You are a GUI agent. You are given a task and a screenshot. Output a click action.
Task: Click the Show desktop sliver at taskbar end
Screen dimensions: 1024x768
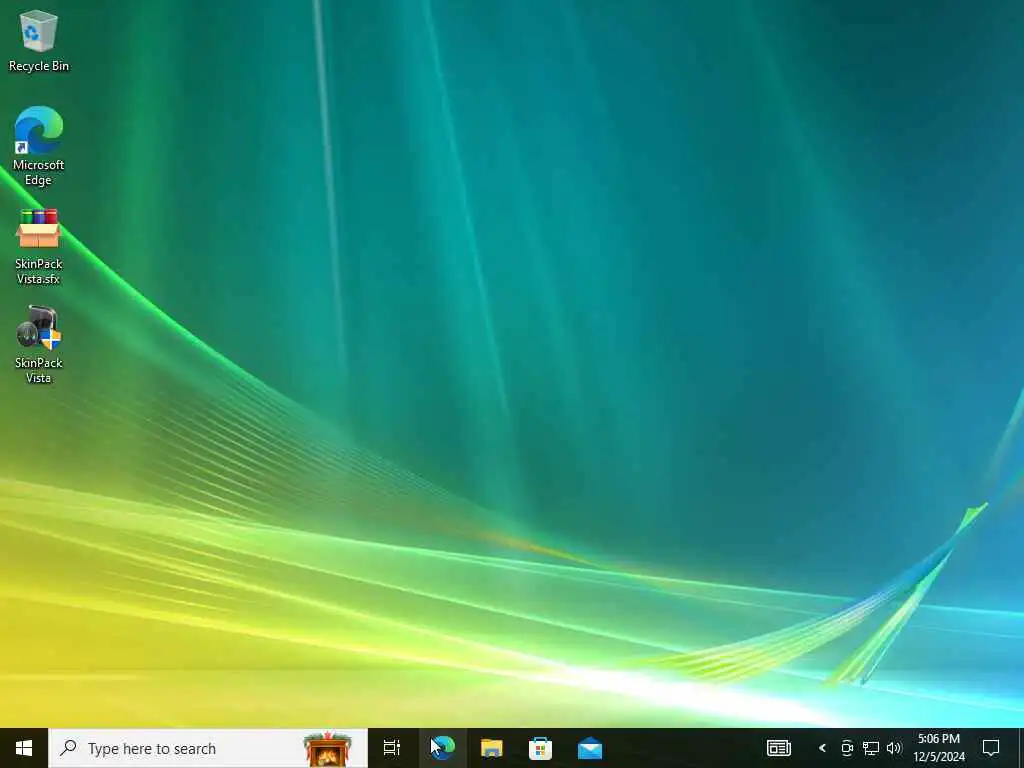point(1020,748)
